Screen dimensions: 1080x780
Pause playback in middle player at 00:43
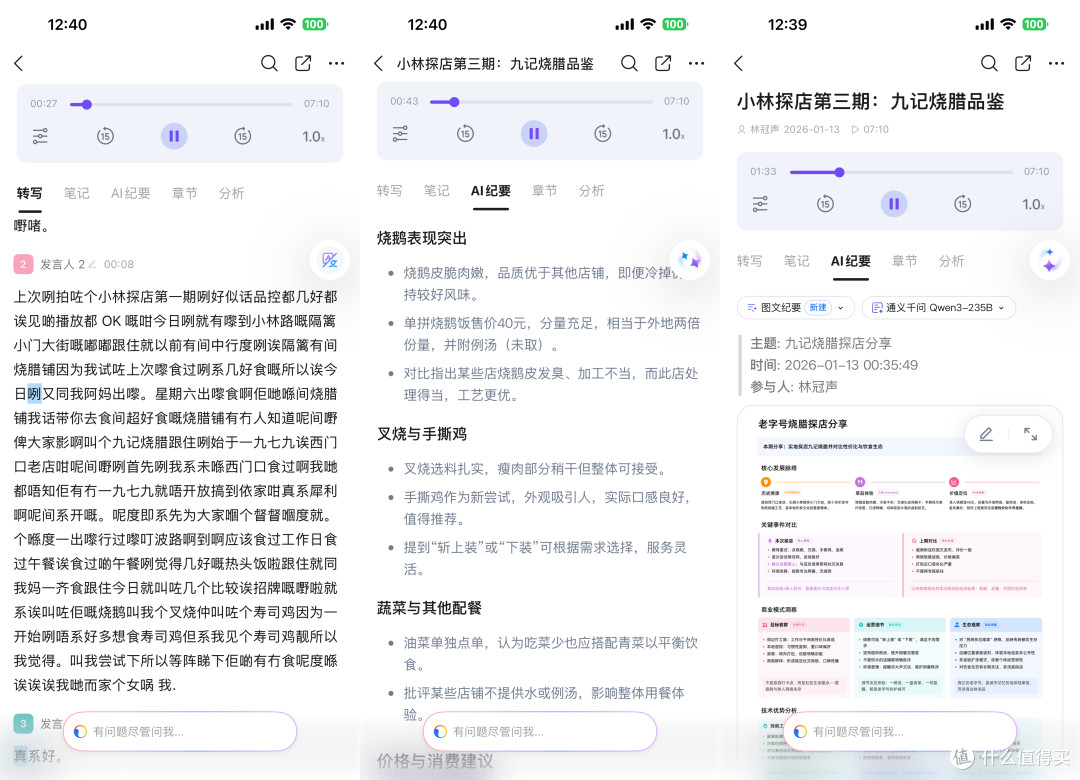click(534, 133)
